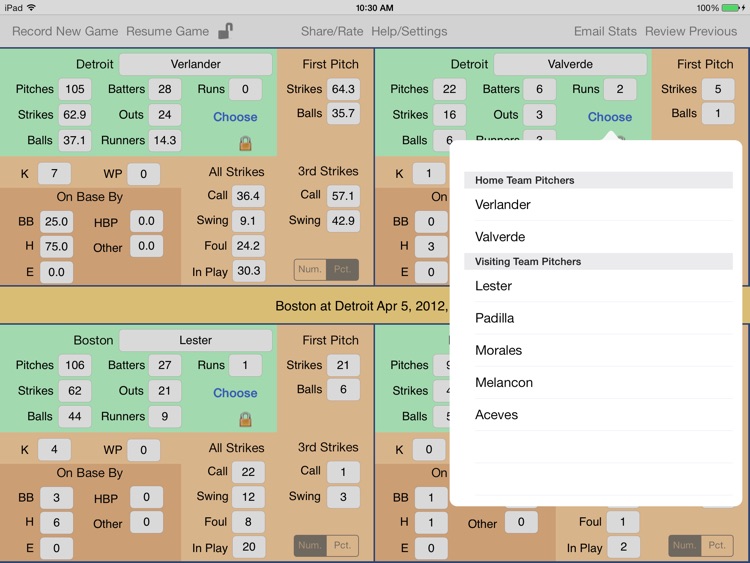Image resolution: width=750 pixels, height=563 pixels.
Task: Open Resume Game
Action: [x=167, y=31]
